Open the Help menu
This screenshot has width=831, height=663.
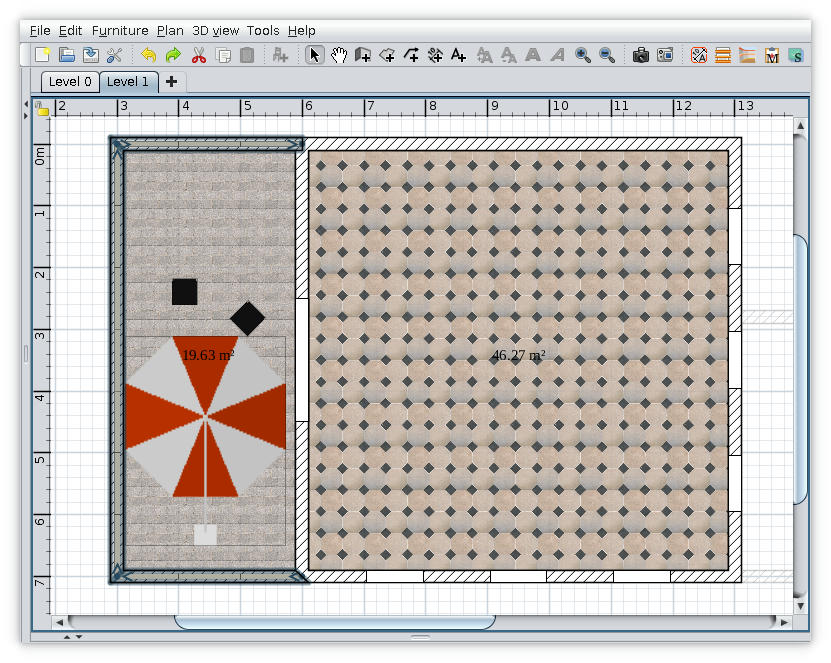[x=302, y=31]
